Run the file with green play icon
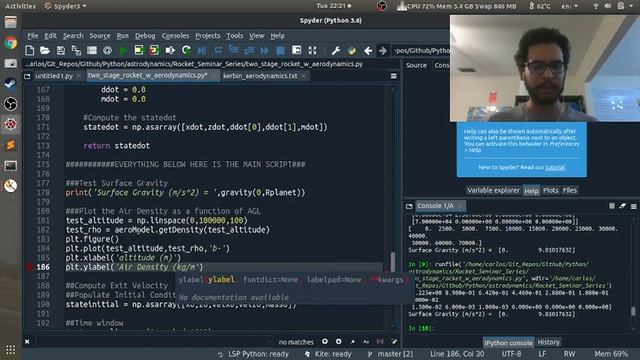 click(x=123, y=51)
